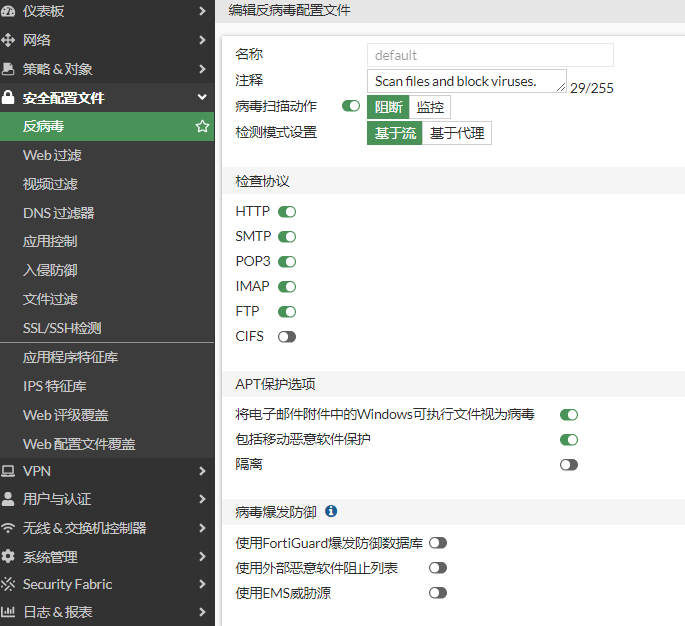Image resolution: width=685 pixels, height=626 pixels.
Task: Switch detection mode to 基于代理
Action: coord(456,133)
